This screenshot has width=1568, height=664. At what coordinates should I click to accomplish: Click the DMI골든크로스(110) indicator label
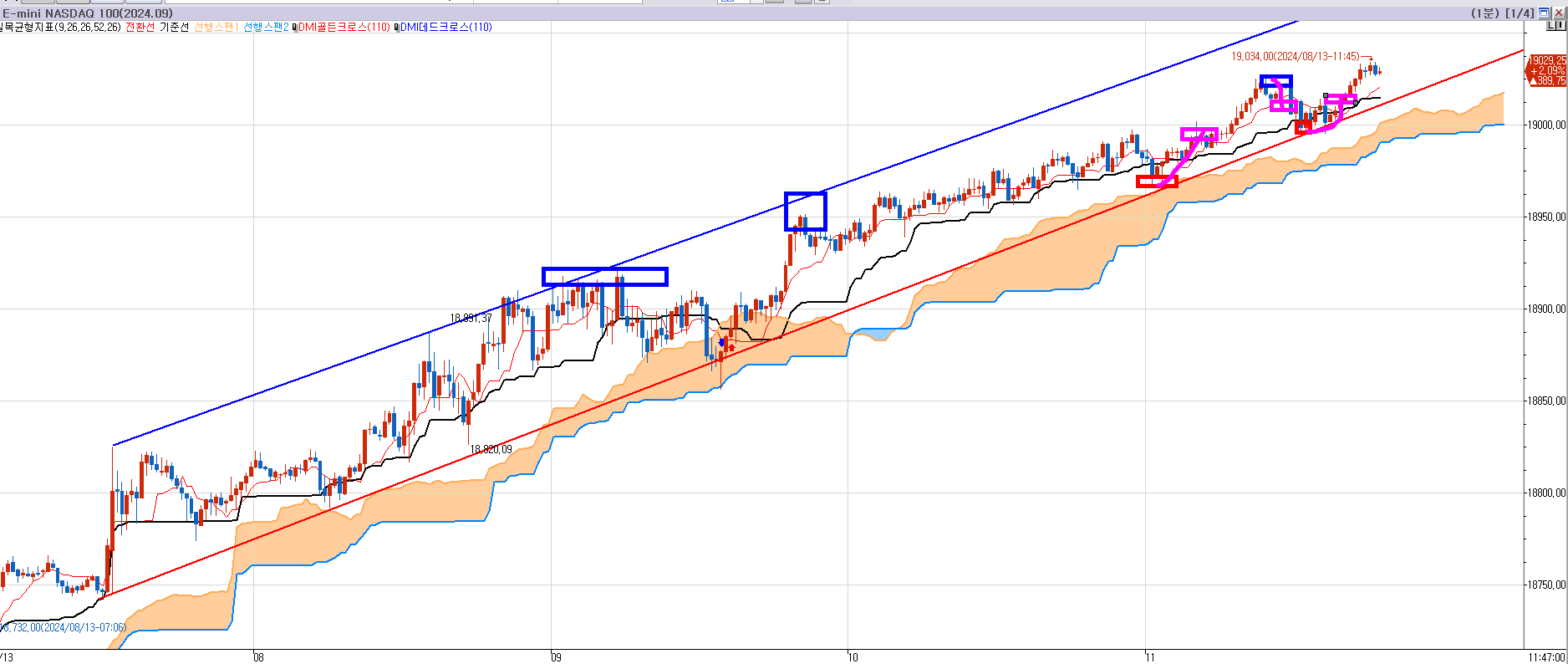[x=344, y=28]
